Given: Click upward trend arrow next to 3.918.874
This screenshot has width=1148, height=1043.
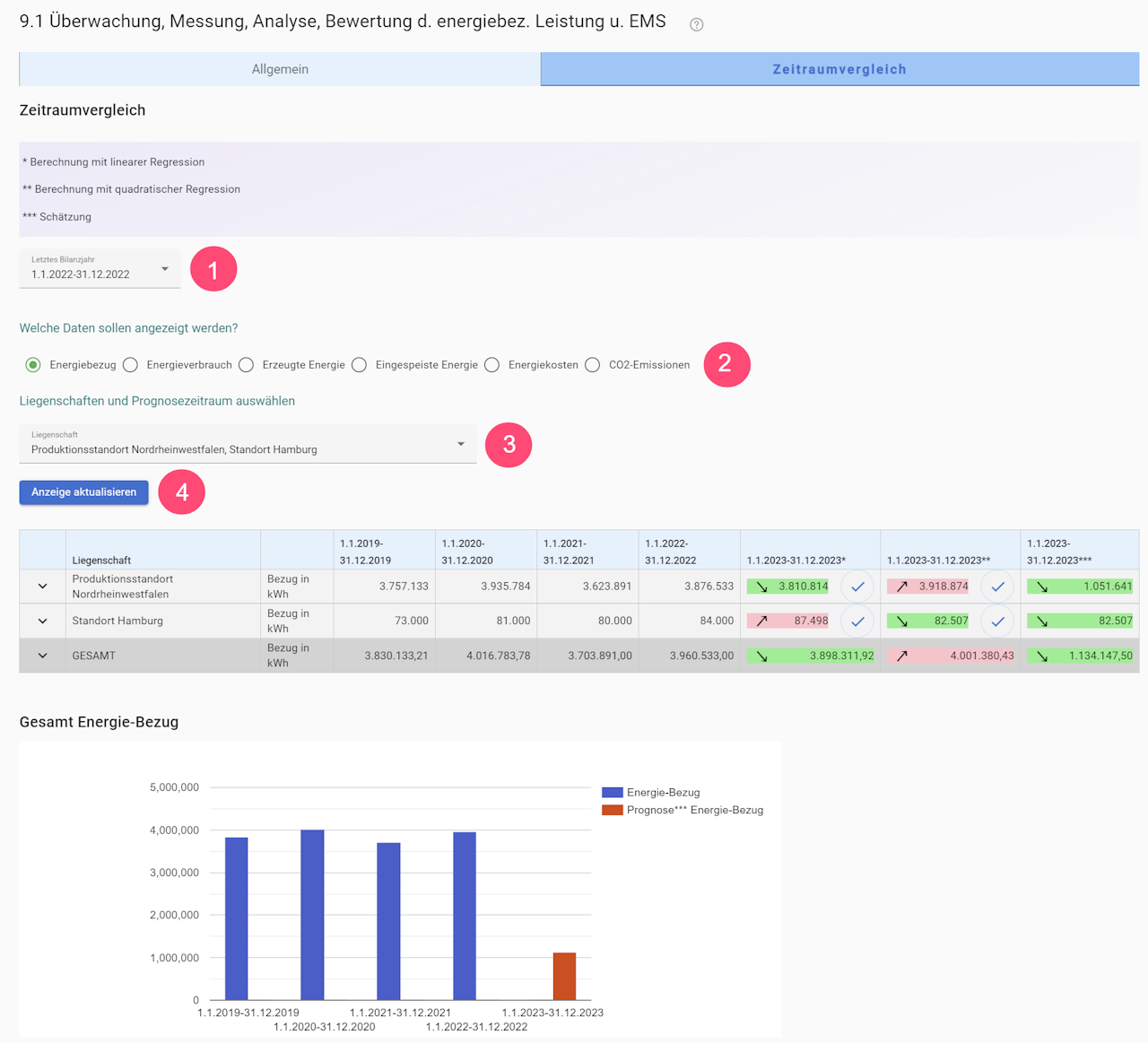Looking at the screenshot, I should coord(902,587).
